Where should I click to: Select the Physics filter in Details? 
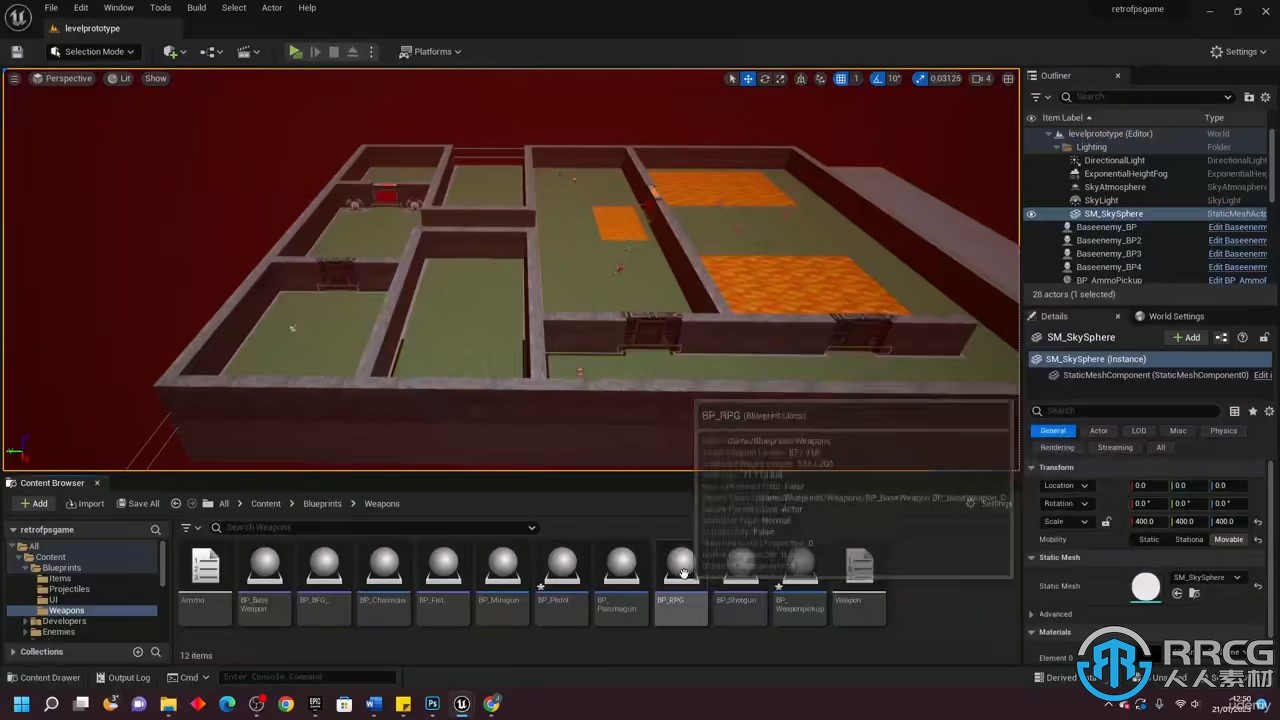[1223, 431]
